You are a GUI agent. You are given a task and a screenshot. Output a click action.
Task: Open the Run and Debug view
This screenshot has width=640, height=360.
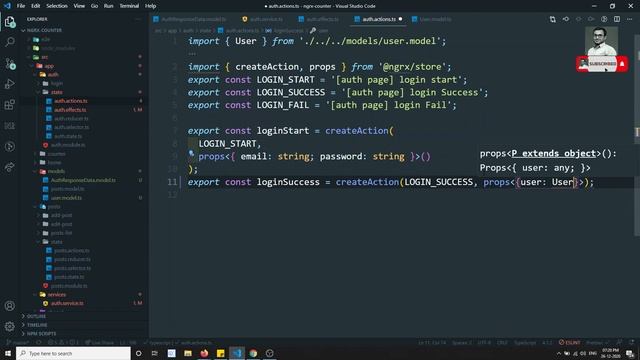(10, 84)
